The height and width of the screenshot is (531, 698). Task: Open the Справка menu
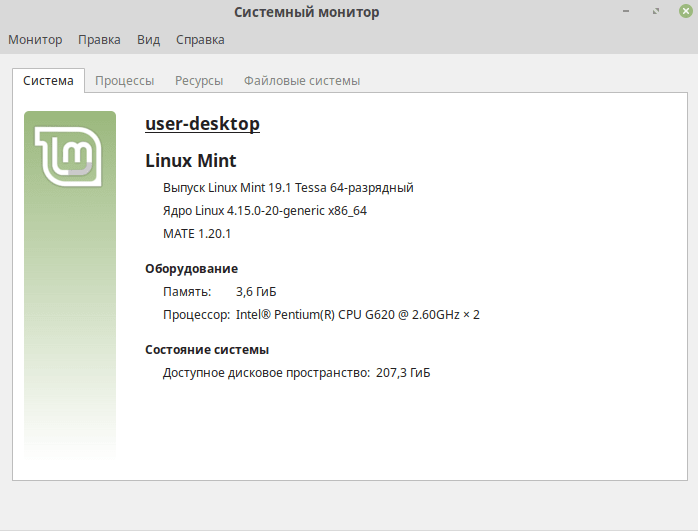click(x=200, y=40)
